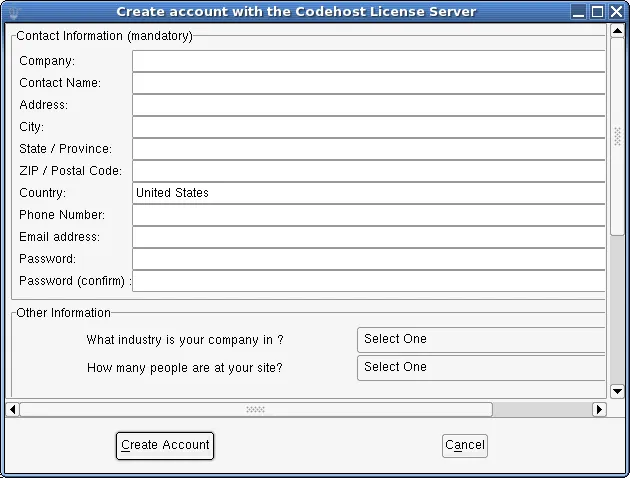This screenshot has height=478, width=630.
Task: Close the Create account window
Action: tap(616, 12)
